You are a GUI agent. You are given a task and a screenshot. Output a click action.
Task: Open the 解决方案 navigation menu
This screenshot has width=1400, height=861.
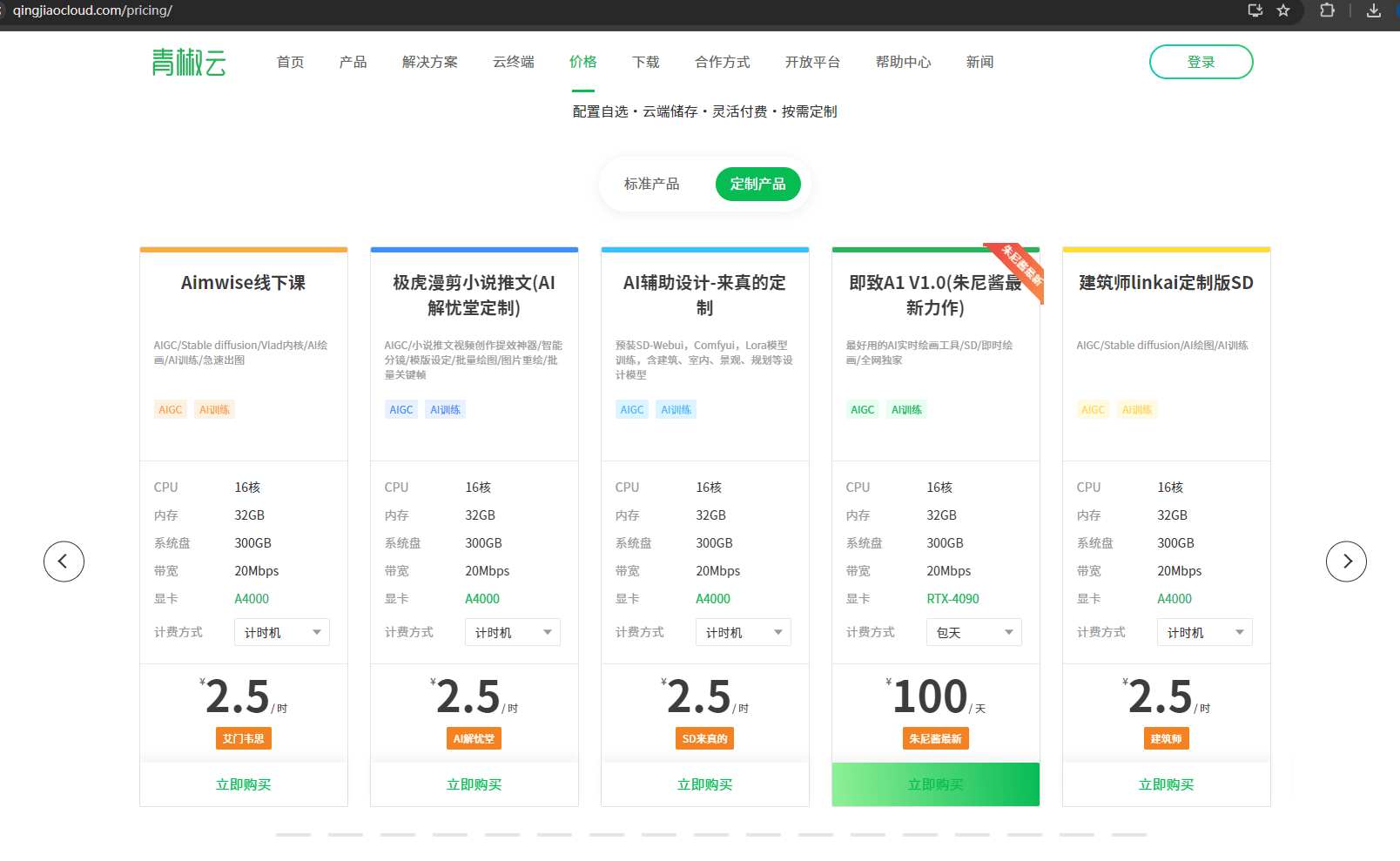(430, 63)
